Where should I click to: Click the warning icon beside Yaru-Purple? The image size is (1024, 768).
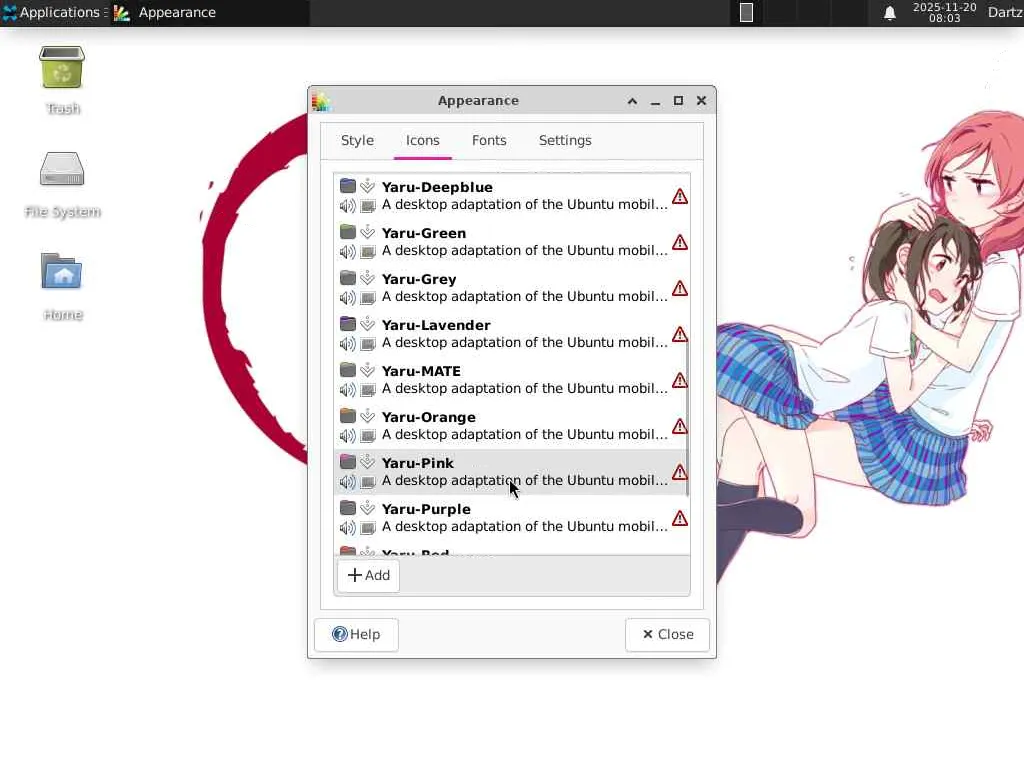pos(680,519)
